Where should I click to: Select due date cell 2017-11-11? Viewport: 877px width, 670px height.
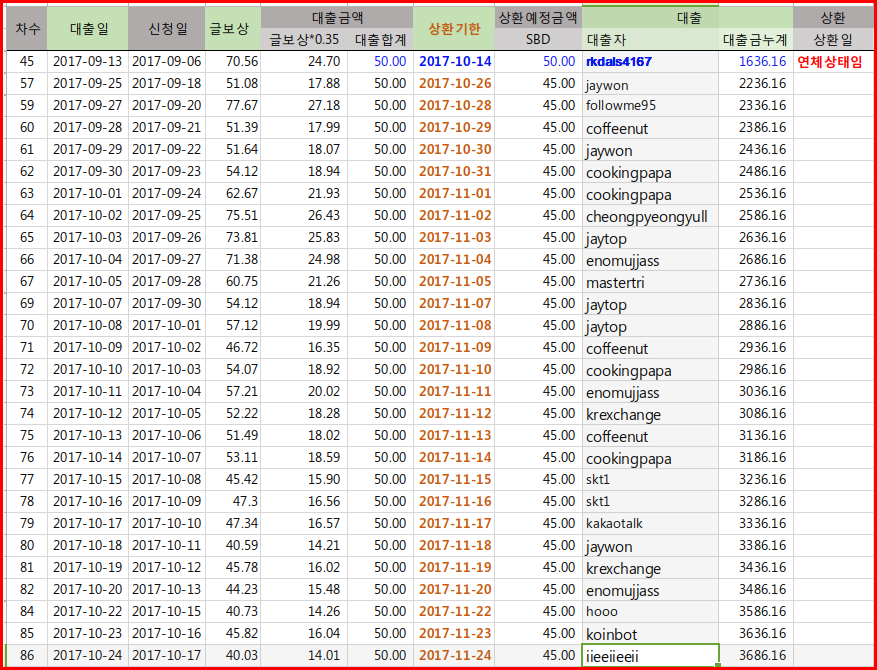pyautogui.click(x=454, y=391)
